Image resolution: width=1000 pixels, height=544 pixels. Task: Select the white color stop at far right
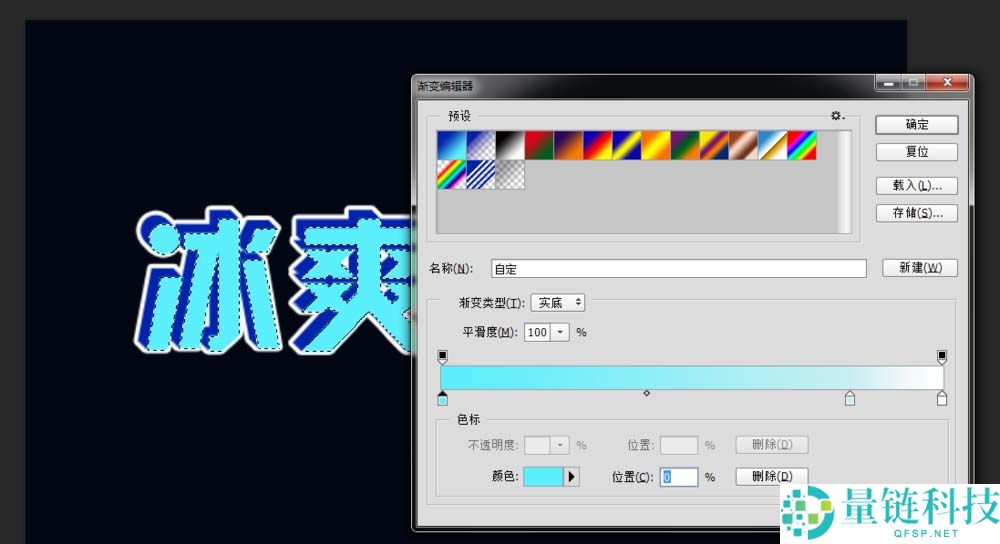pos(941,400)
